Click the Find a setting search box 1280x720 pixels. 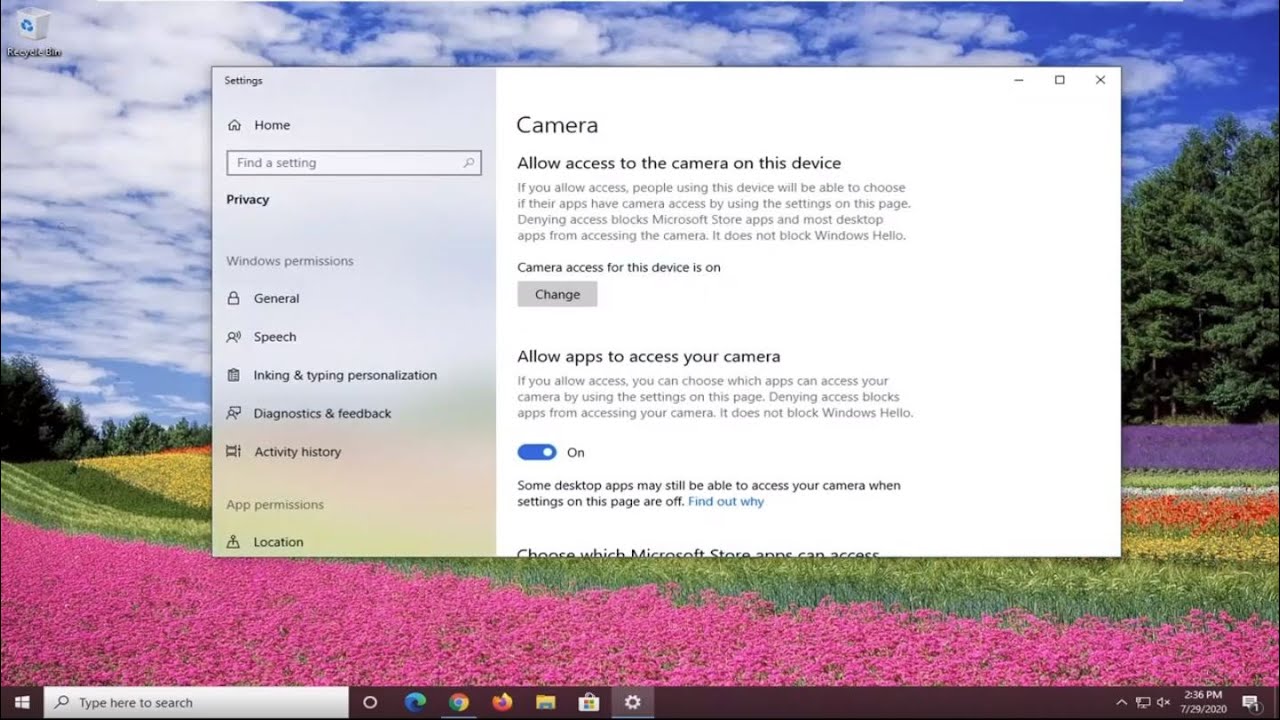point(354,163)
